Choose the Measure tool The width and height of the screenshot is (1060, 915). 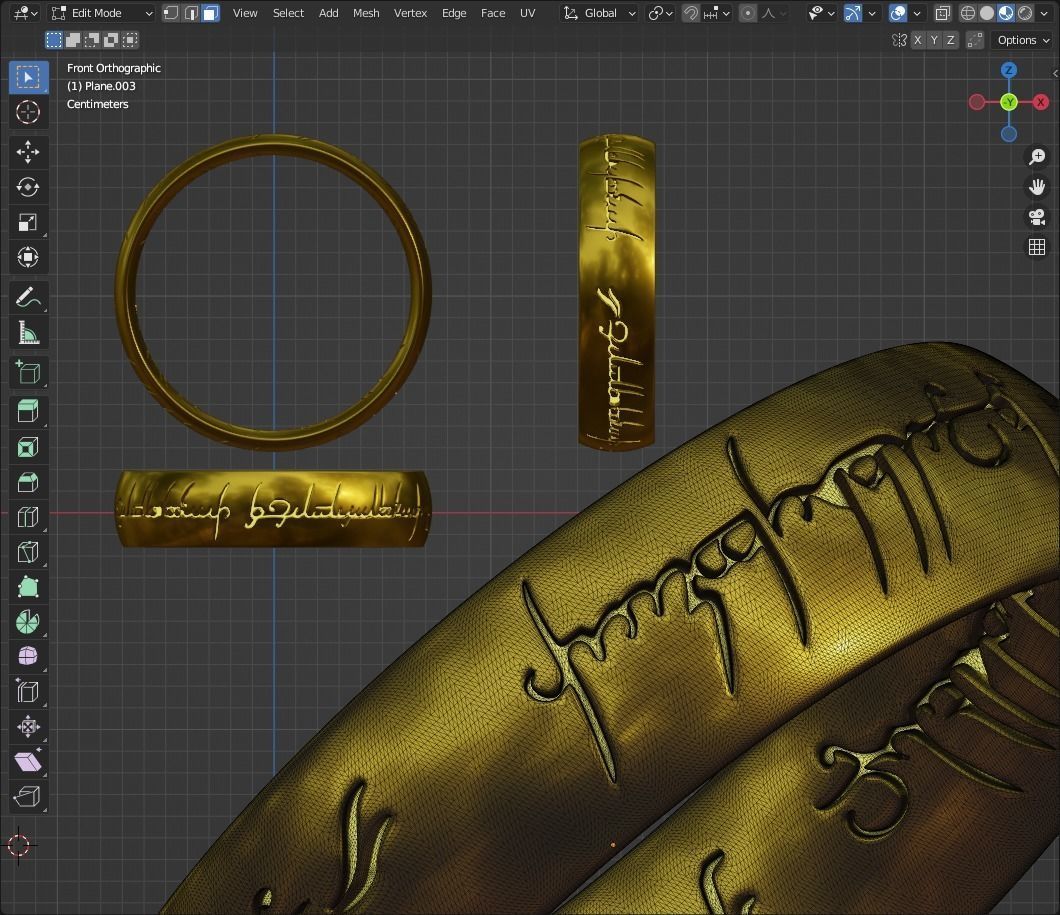click(28, 332)
